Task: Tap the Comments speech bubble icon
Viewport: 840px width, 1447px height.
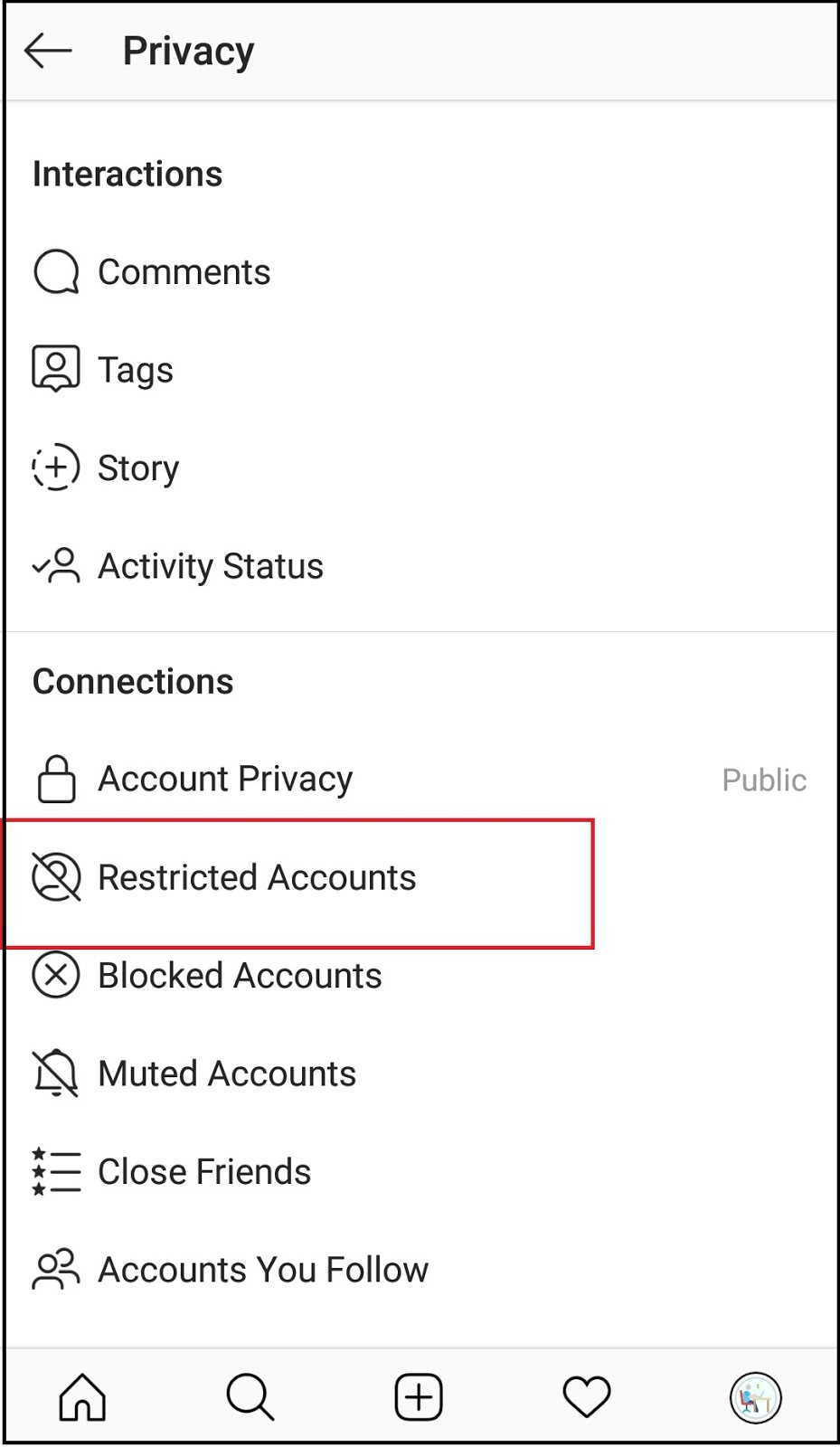Action: coord(56,270)
